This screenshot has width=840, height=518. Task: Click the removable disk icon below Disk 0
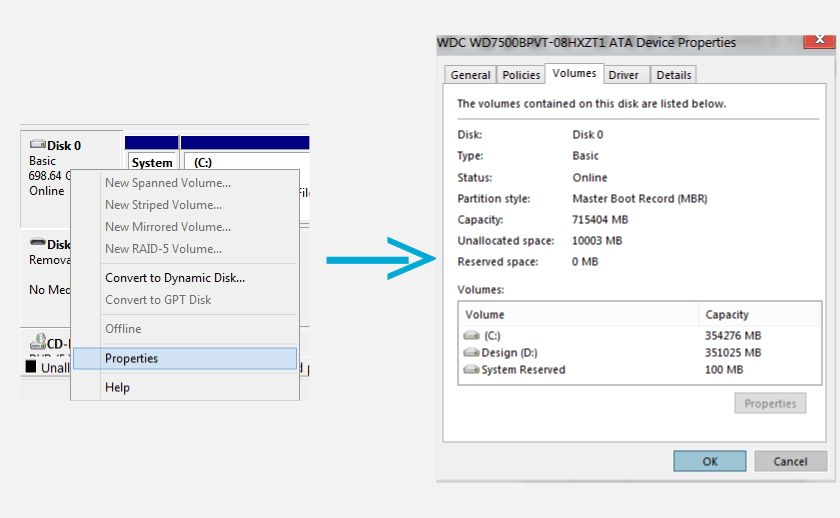[x=38, y=244]
